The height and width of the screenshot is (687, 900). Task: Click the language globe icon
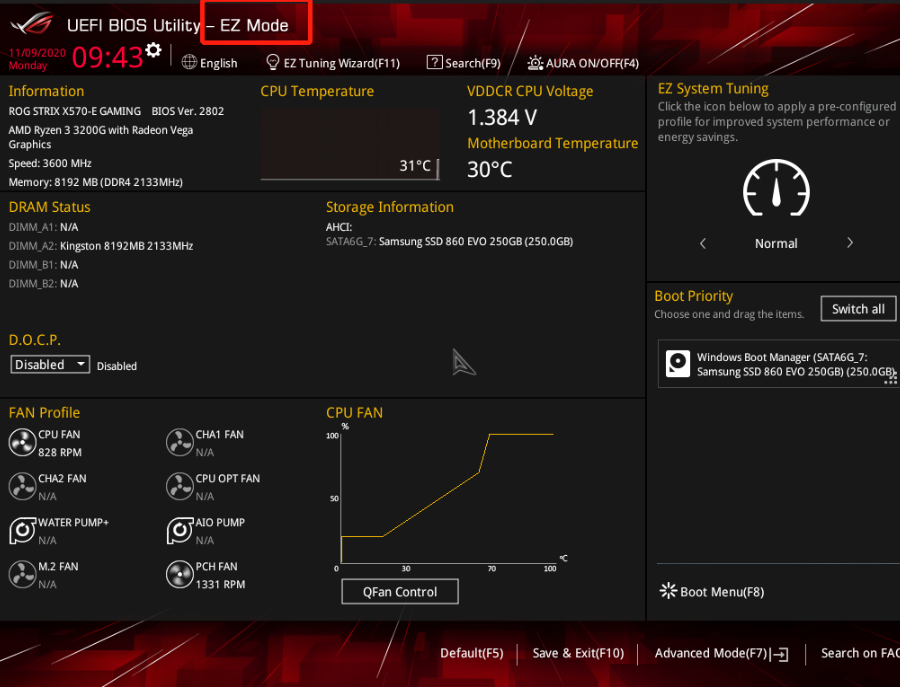[x=189, y=62]
